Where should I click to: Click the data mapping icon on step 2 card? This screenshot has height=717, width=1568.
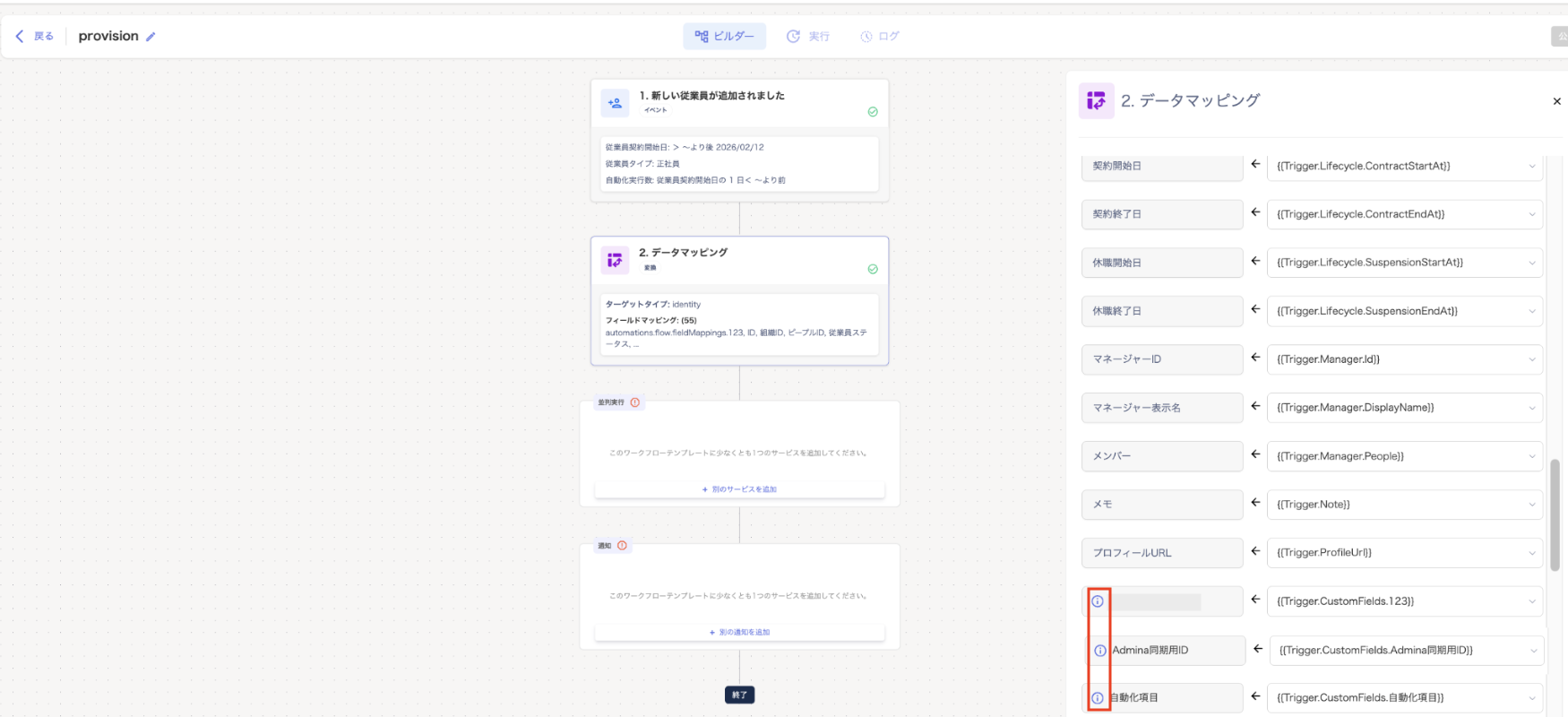(615, 260)
